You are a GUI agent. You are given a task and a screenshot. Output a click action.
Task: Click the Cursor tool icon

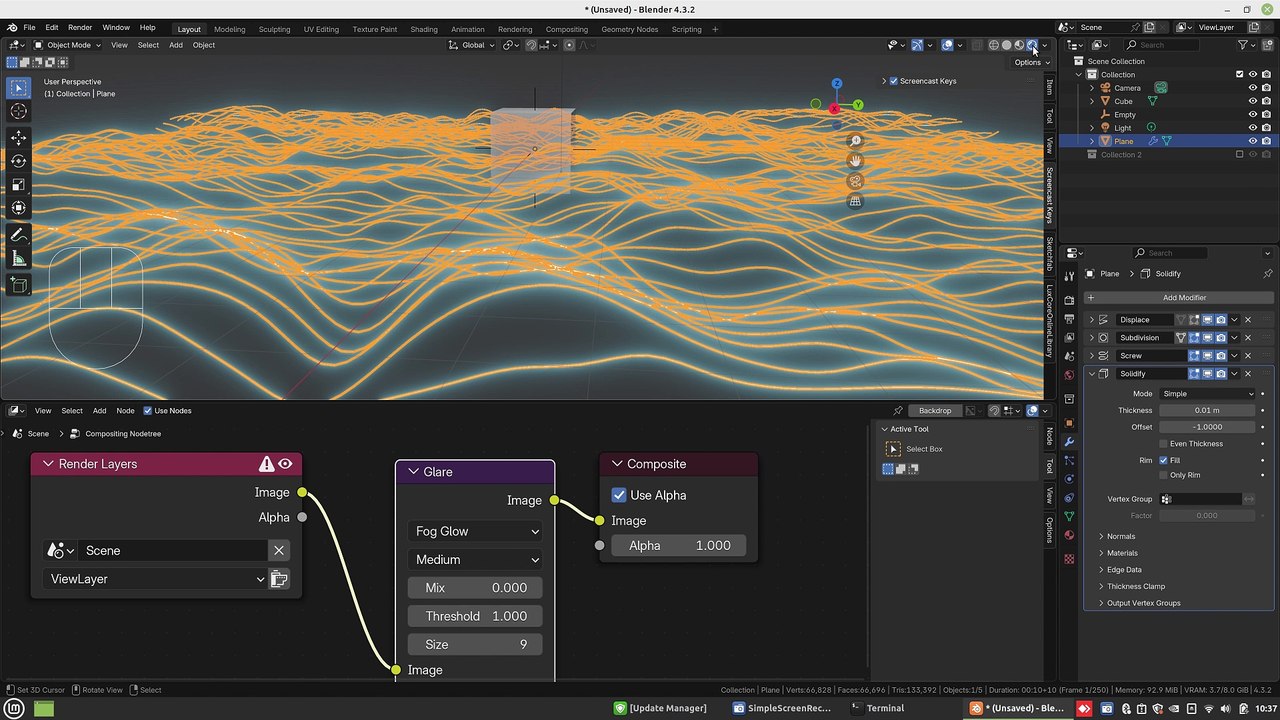pyautogui.click(x=18, y=112)
